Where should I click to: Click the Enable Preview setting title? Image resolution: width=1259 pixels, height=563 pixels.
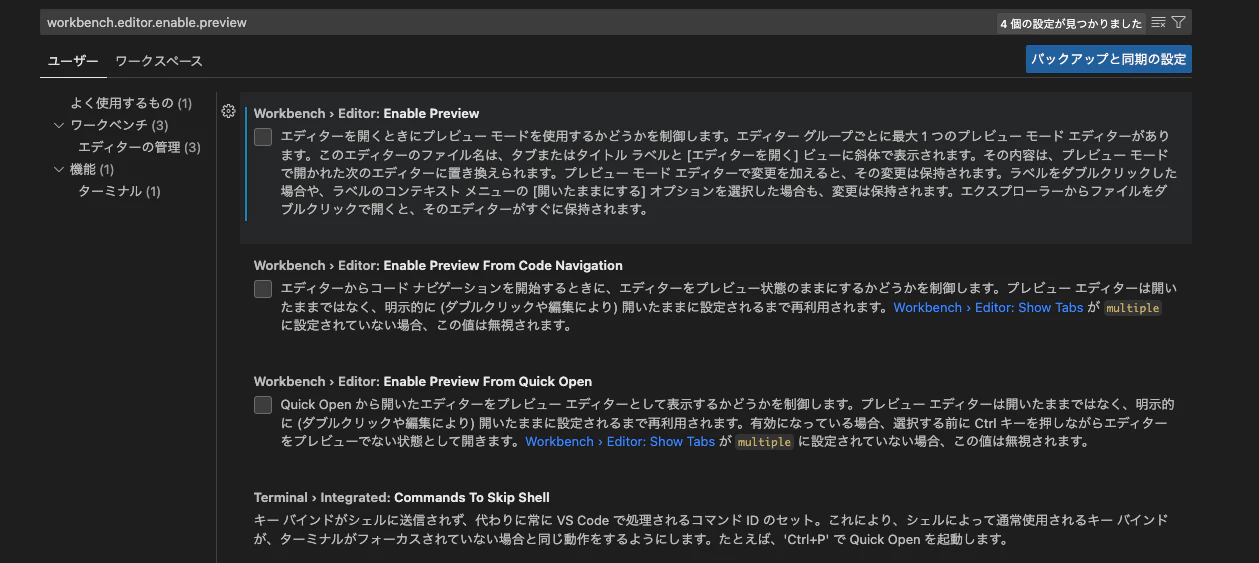(366, 113)
